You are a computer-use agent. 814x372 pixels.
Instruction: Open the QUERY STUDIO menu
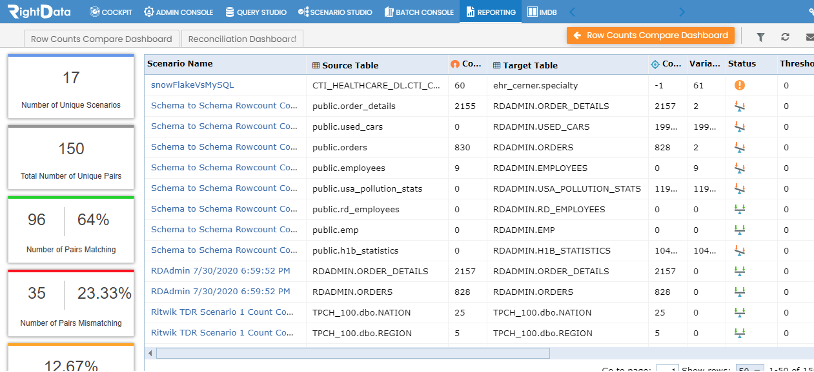pos(256,12)
